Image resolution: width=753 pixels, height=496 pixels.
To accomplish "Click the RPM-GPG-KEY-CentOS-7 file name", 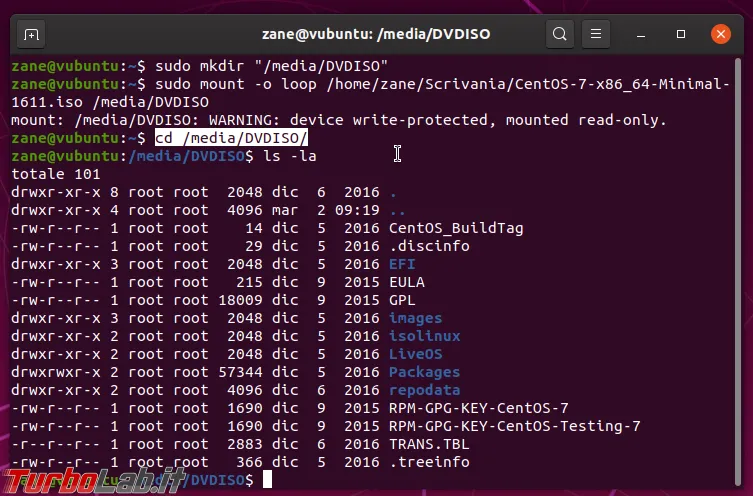I will [x=479, y=408].
